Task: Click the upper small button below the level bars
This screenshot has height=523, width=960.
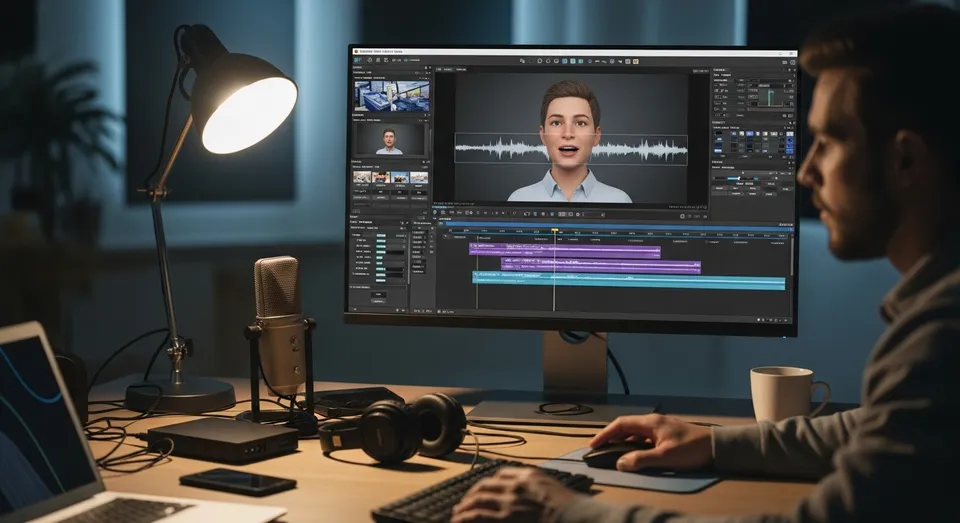Action: (x=378, y=294)
